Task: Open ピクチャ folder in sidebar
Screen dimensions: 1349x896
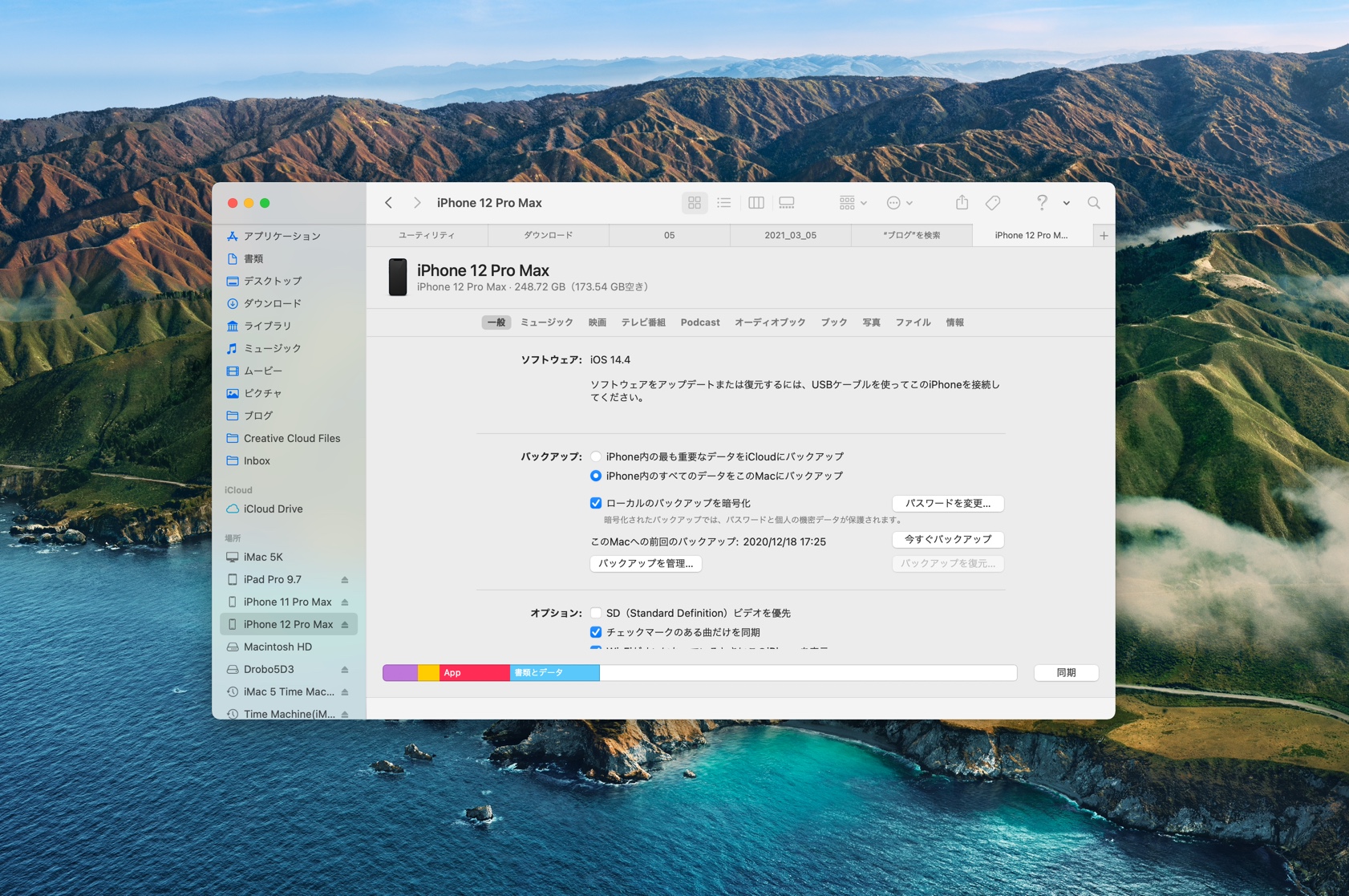Action: coord(289,393)
